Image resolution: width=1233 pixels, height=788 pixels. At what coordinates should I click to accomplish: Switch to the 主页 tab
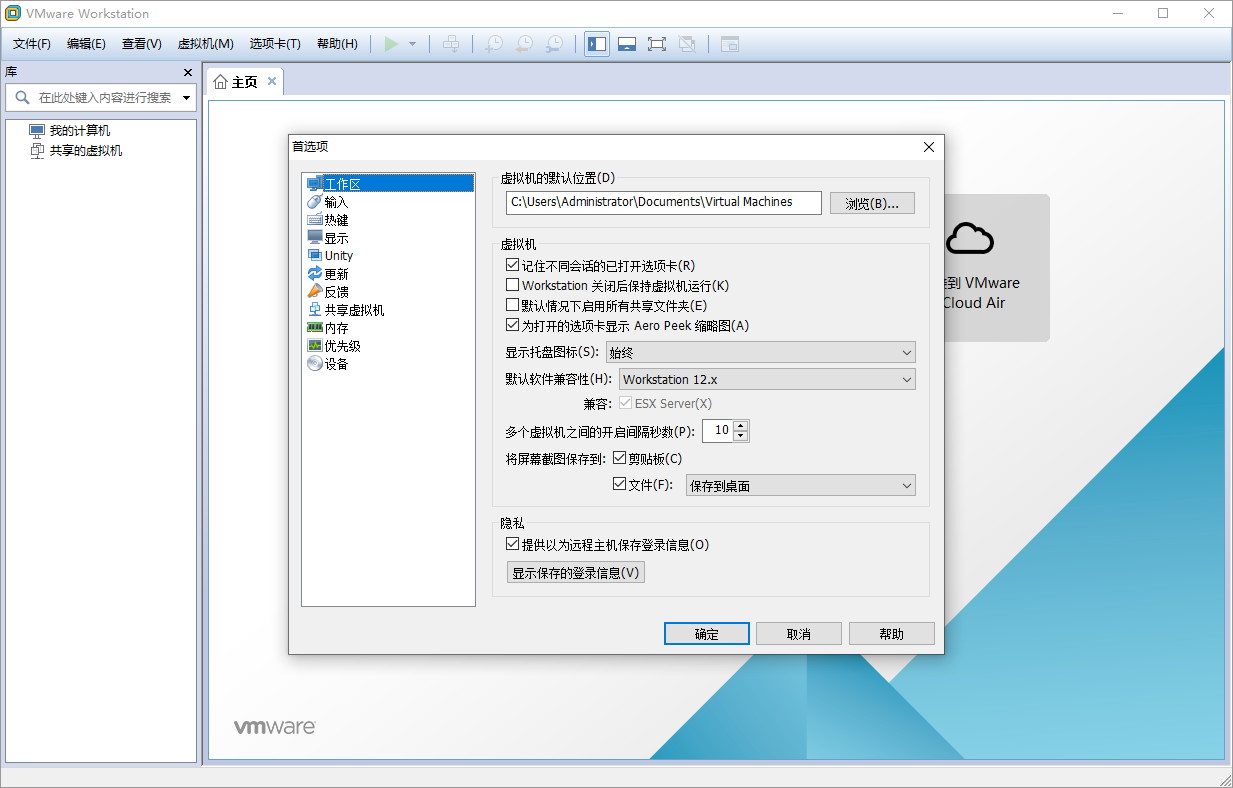tap(245, 81)
